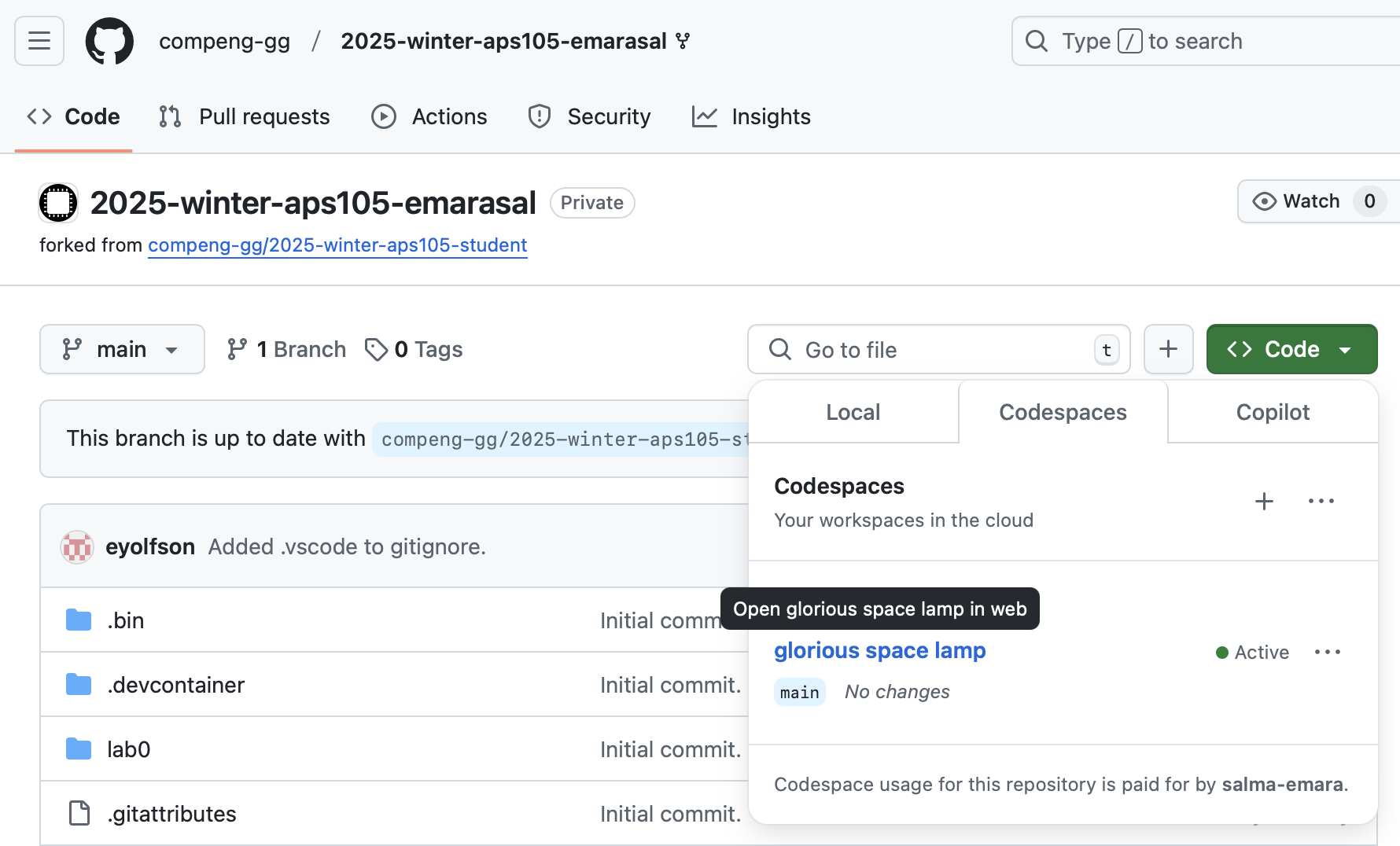
Task: Open upstream compeng-gg/2025-winter-aps105 branch reference
Action: [x=562, y=439]
